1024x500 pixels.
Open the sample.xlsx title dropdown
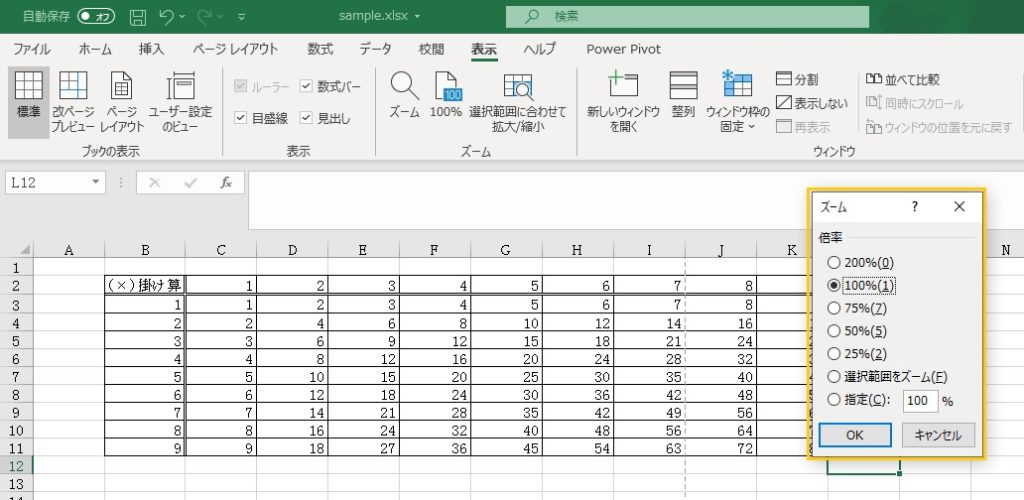pos(417,16)
